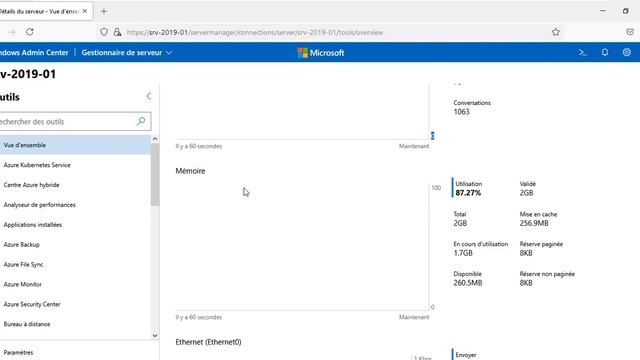Select the memory Utilisation 87.27% metric

469,188
